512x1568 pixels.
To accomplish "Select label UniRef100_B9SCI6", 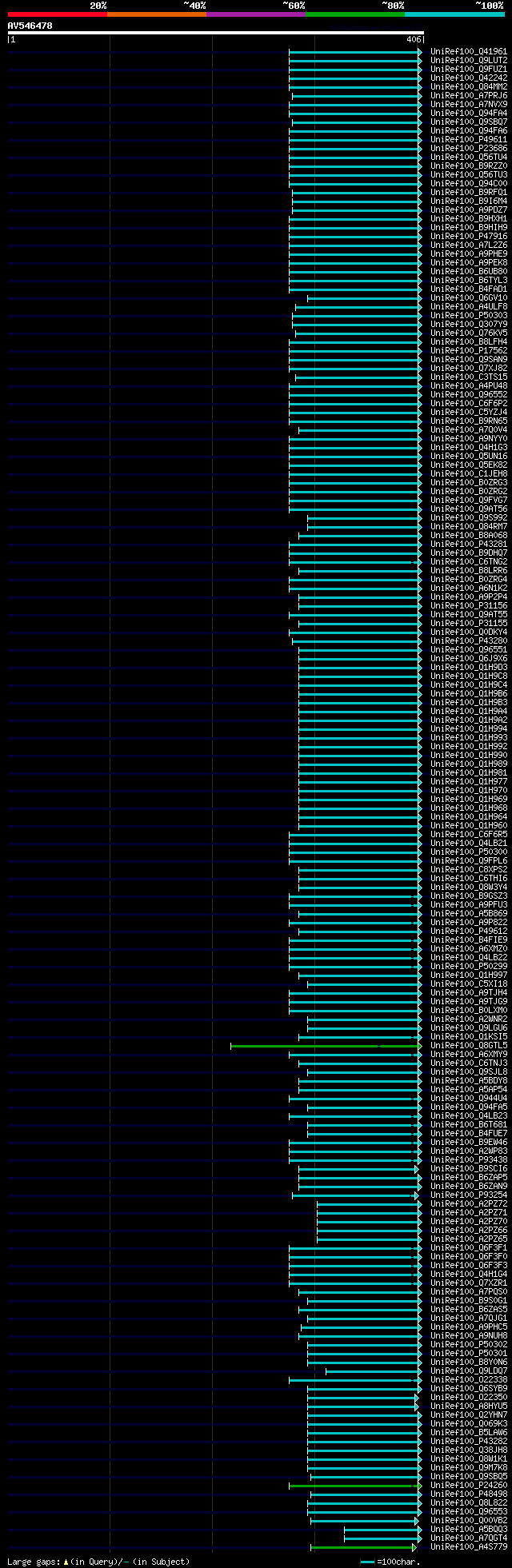I will pyautogui.click(x=469, y=1168).
